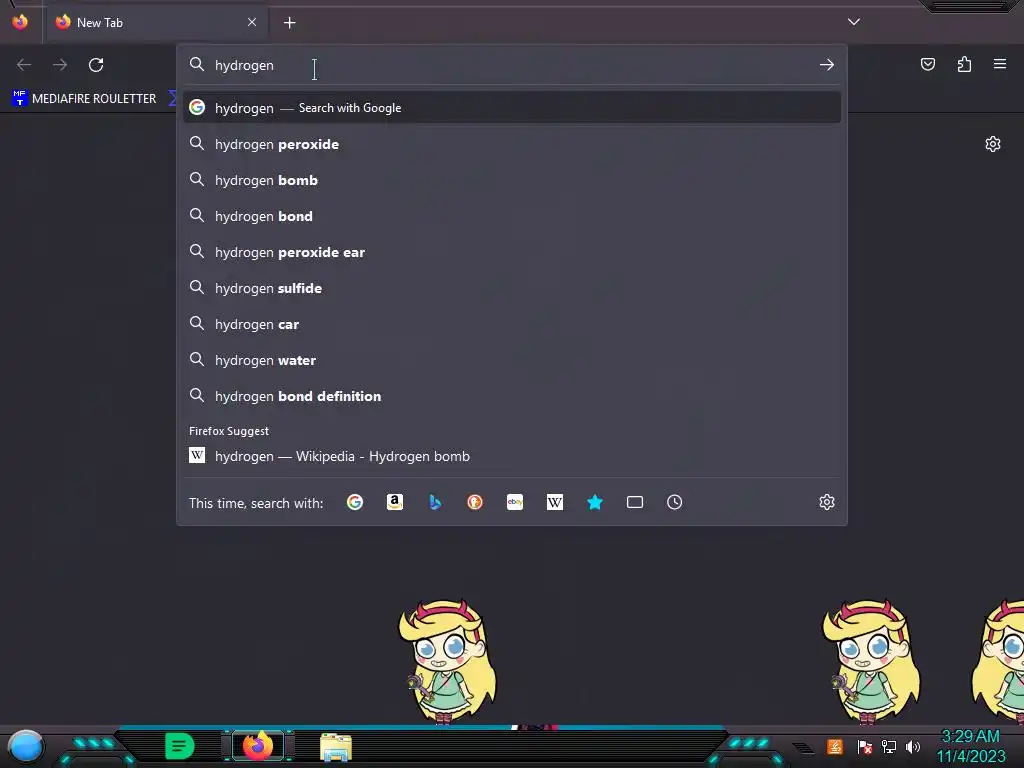Image resolution: width=1024 pixels, height=768 pixels.
Task: Open Action Center flag tray icon
Action: (x=865, y=746)
